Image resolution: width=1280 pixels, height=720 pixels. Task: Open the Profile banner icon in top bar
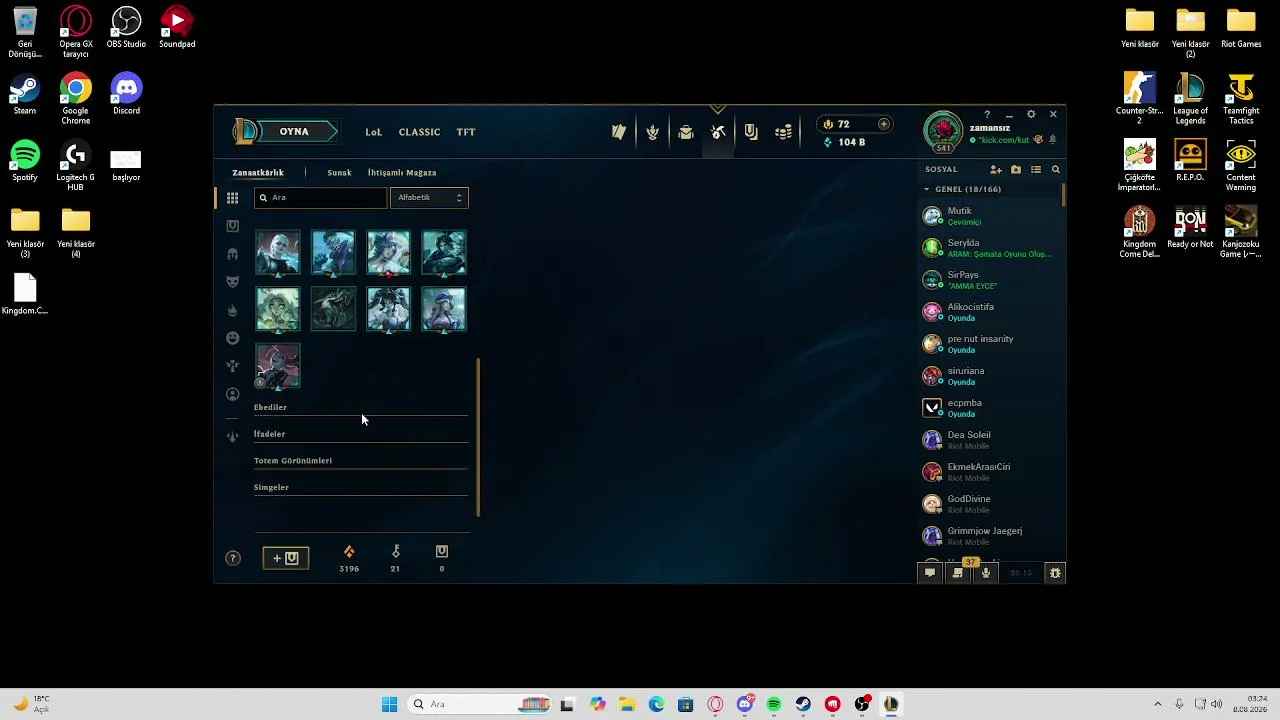click(x=751, y=132)
